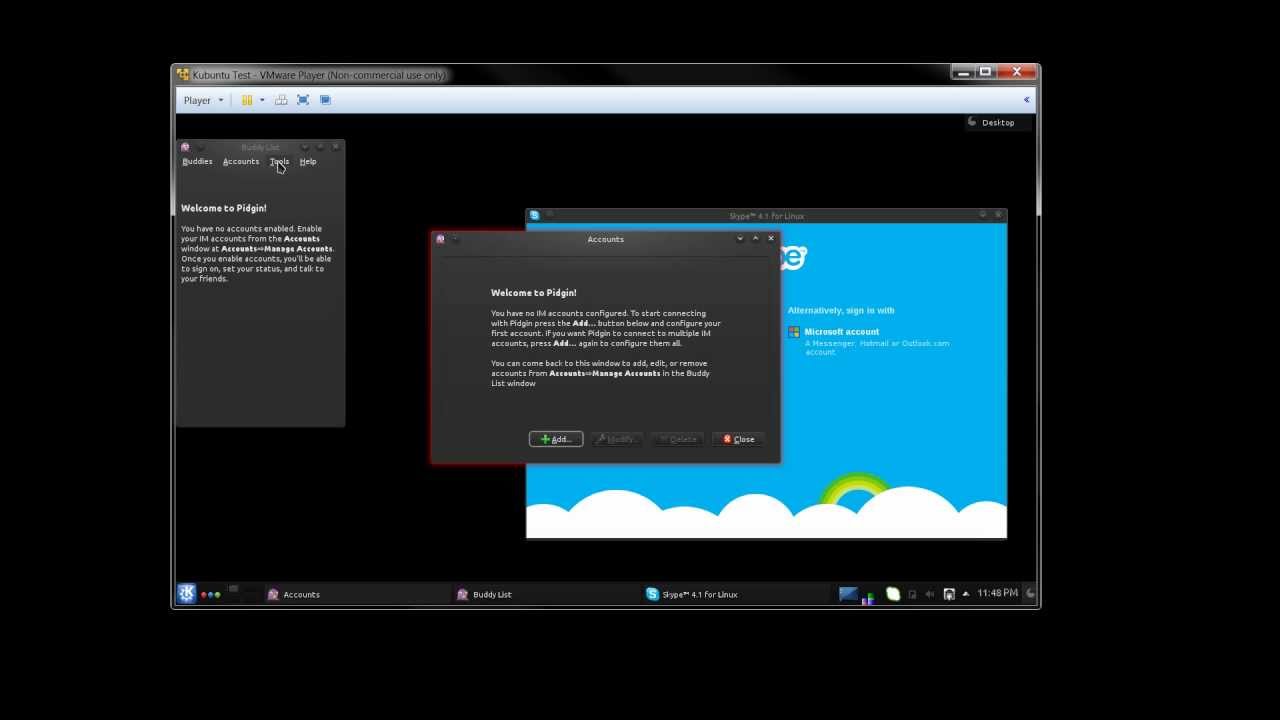Click the activities dots icon in the panel

coord(210,595)
